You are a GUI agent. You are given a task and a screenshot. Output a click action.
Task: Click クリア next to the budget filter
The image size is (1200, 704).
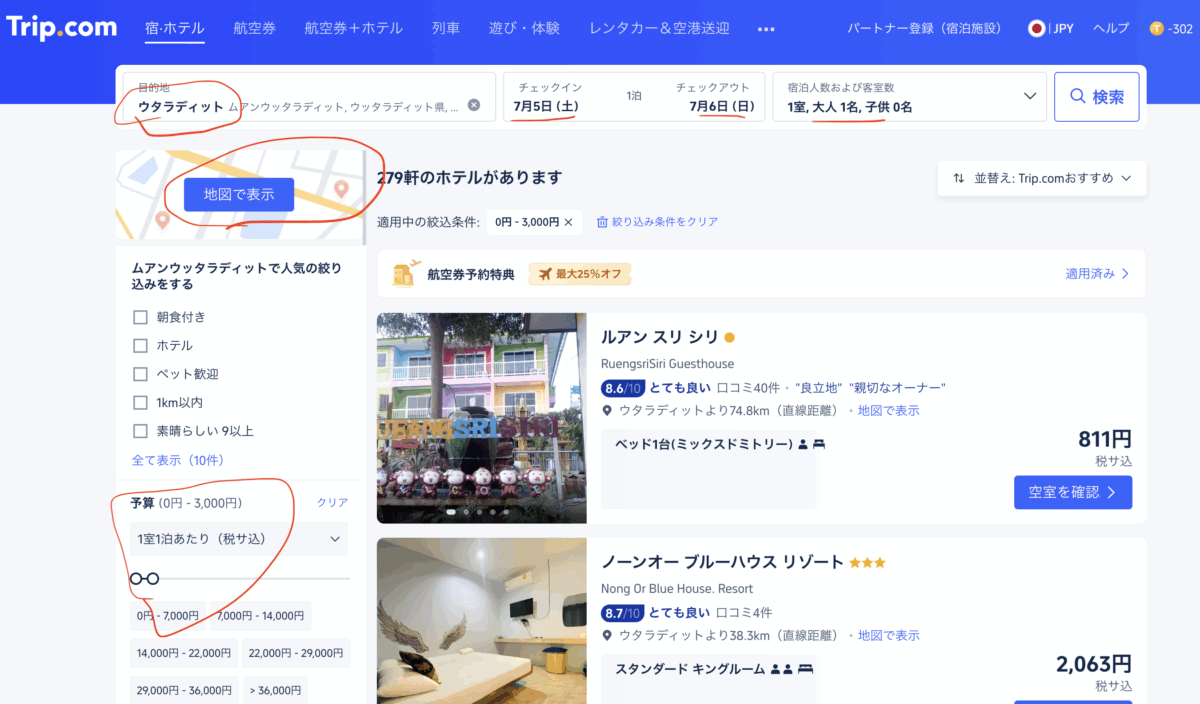point(332,502)
